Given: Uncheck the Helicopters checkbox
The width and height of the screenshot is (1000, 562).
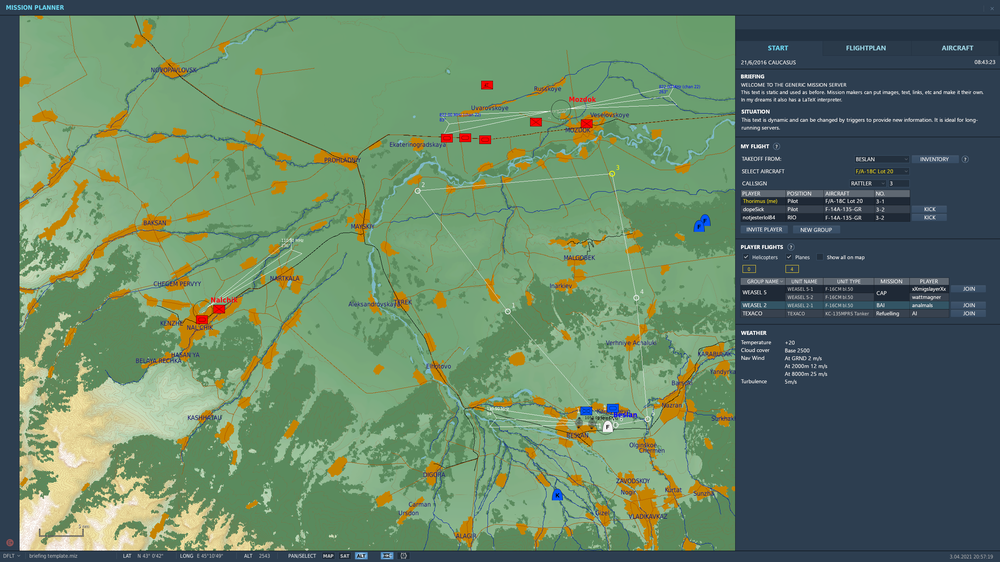Looking at the screenshot, I should point(746,257).
